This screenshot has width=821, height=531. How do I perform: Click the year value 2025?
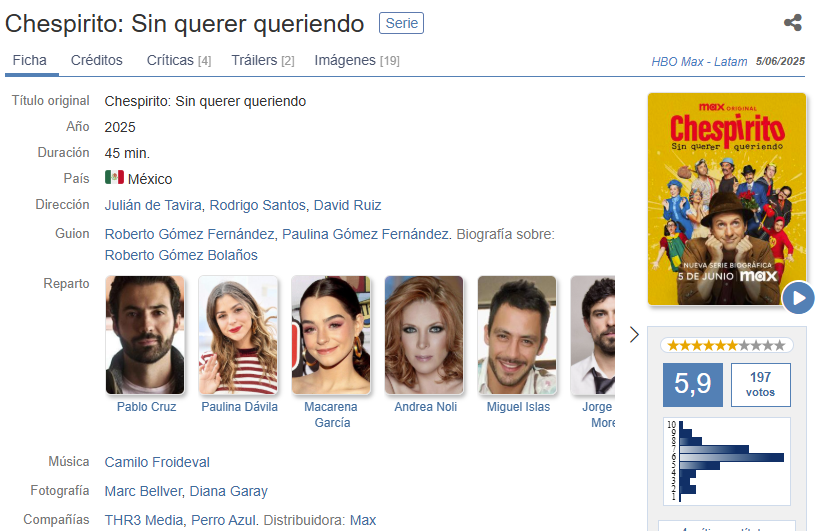click(120, 127)
